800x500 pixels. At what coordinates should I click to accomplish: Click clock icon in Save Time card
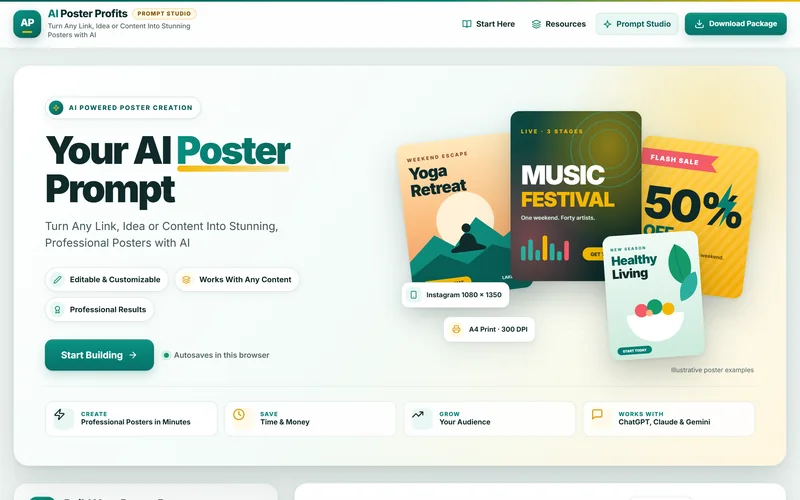coord(239,414)
